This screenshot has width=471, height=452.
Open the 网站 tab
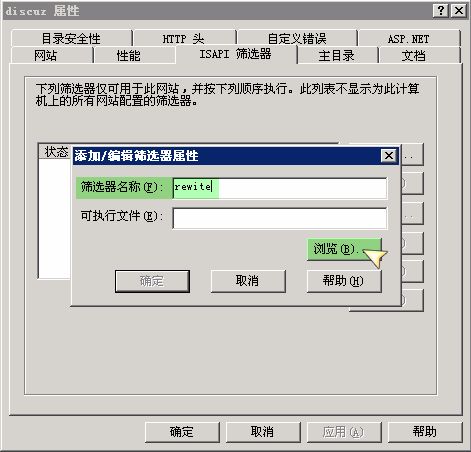[x=46, y=55]
